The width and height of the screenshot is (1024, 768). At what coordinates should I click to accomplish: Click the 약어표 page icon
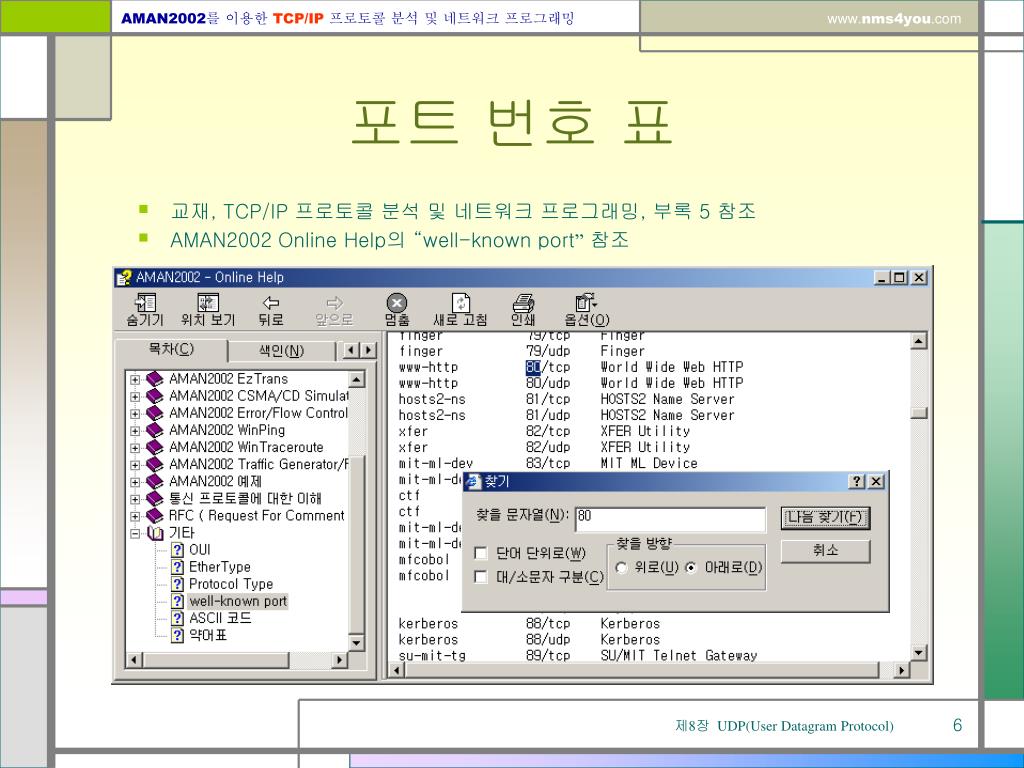point(177,635)
